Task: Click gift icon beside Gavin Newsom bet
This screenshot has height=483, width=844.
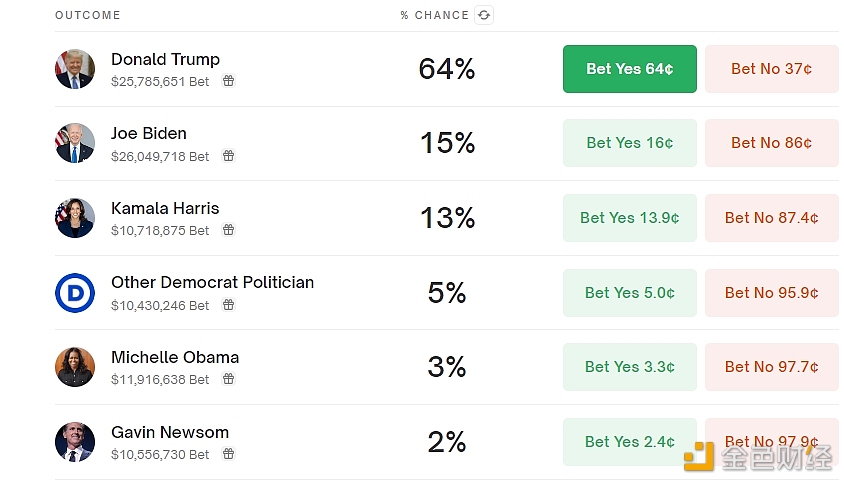Action: (x=229, y=454)
